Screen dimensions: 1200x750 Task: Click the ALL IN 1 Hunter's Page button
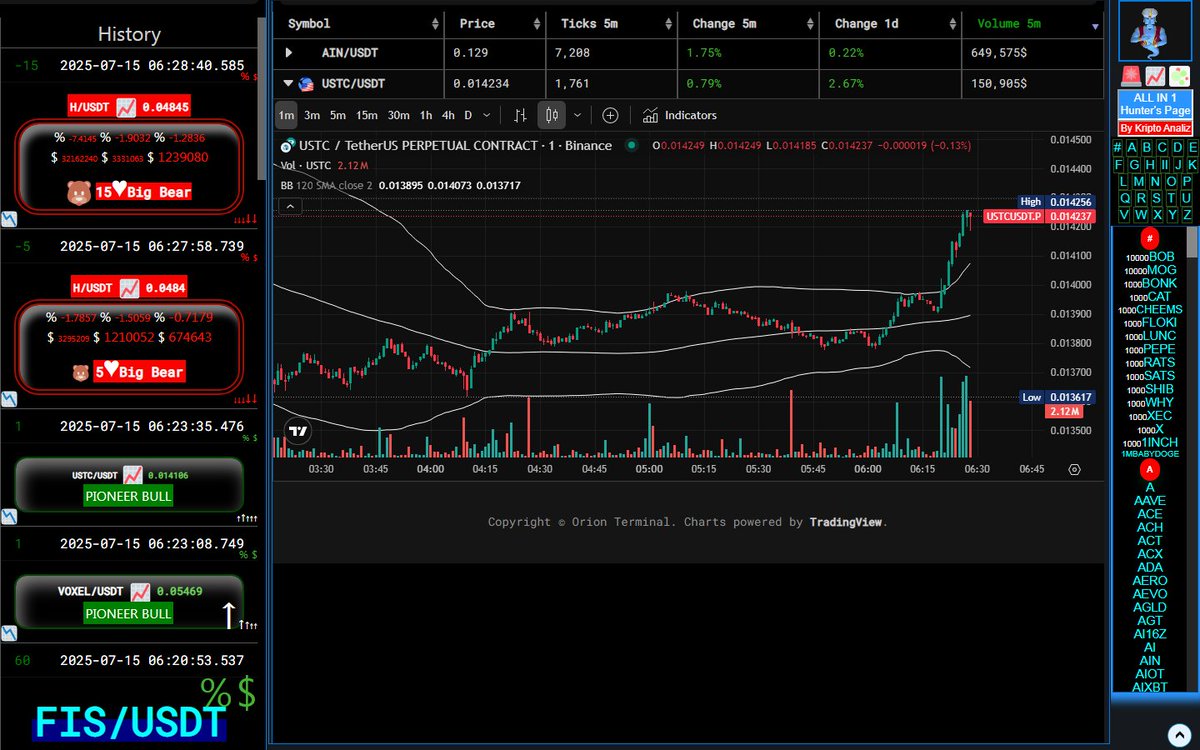[1154, 104]
